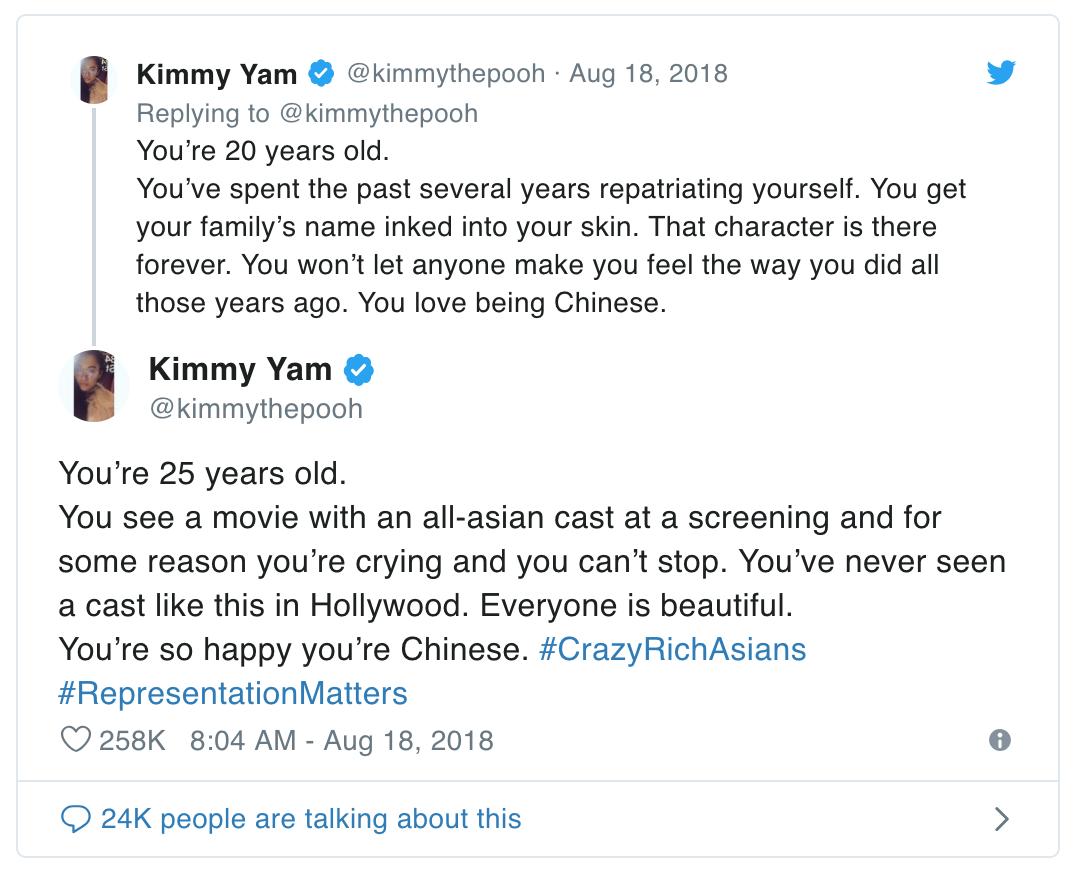The width and height of the screenshot is (1078, 876).
Task: Open Kimmy Yam's large profile picture
Action: pos(94,386)
